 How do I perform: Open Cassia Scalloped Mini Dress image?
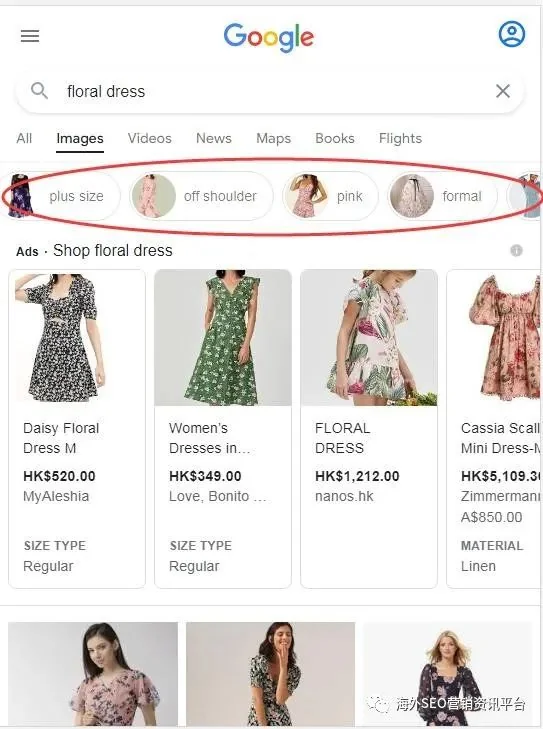click(494, 338)
